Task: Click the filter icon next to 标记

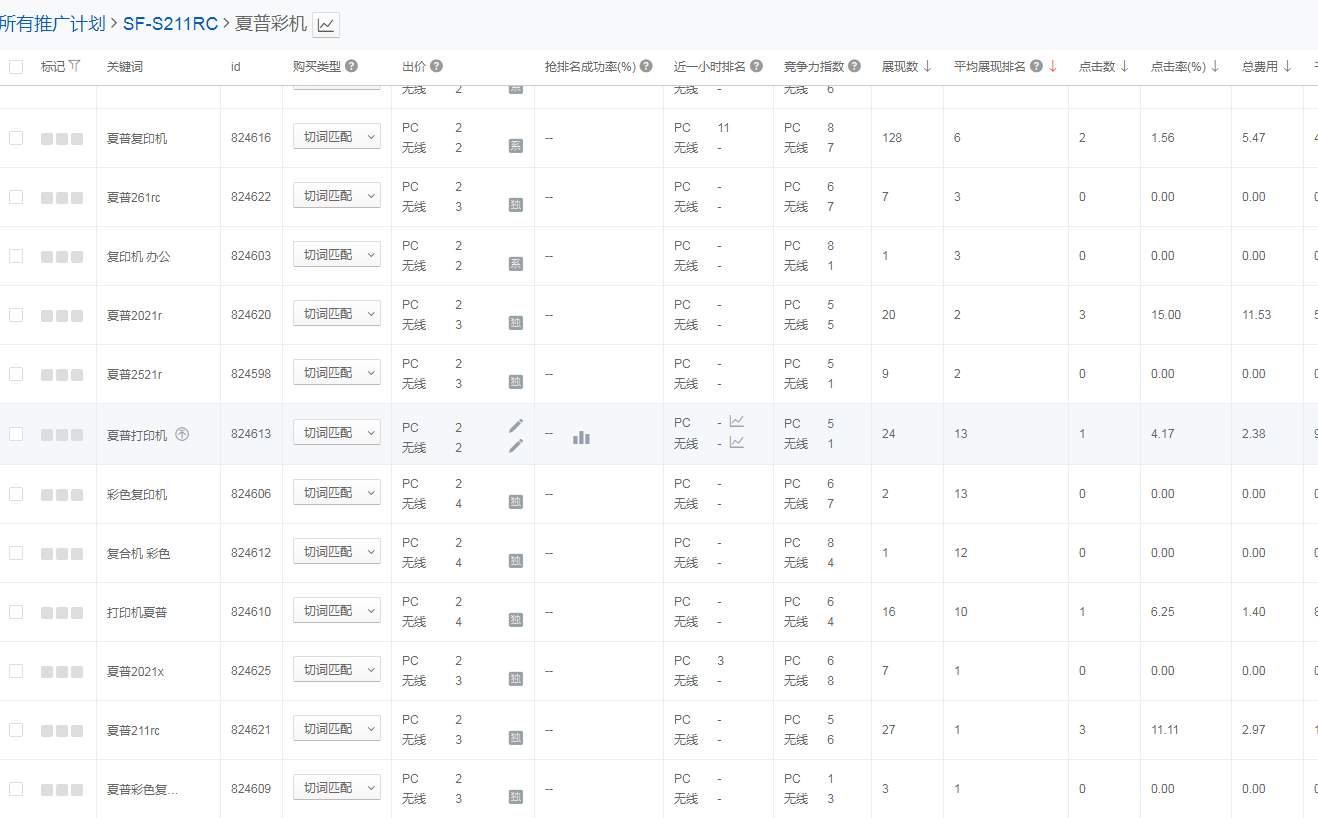Action: click(x=74, y=66)
